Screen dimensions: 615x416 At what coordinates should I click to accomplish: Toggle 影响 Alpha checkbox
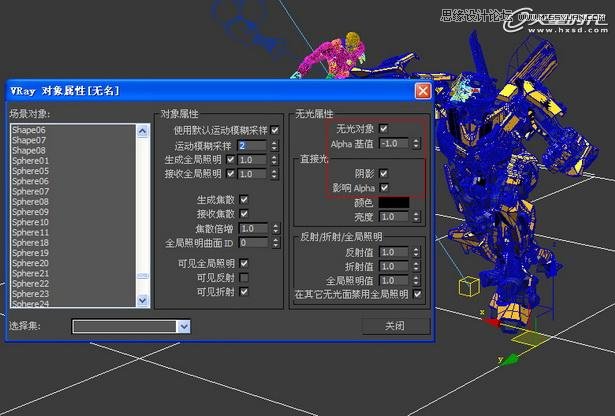384,187
